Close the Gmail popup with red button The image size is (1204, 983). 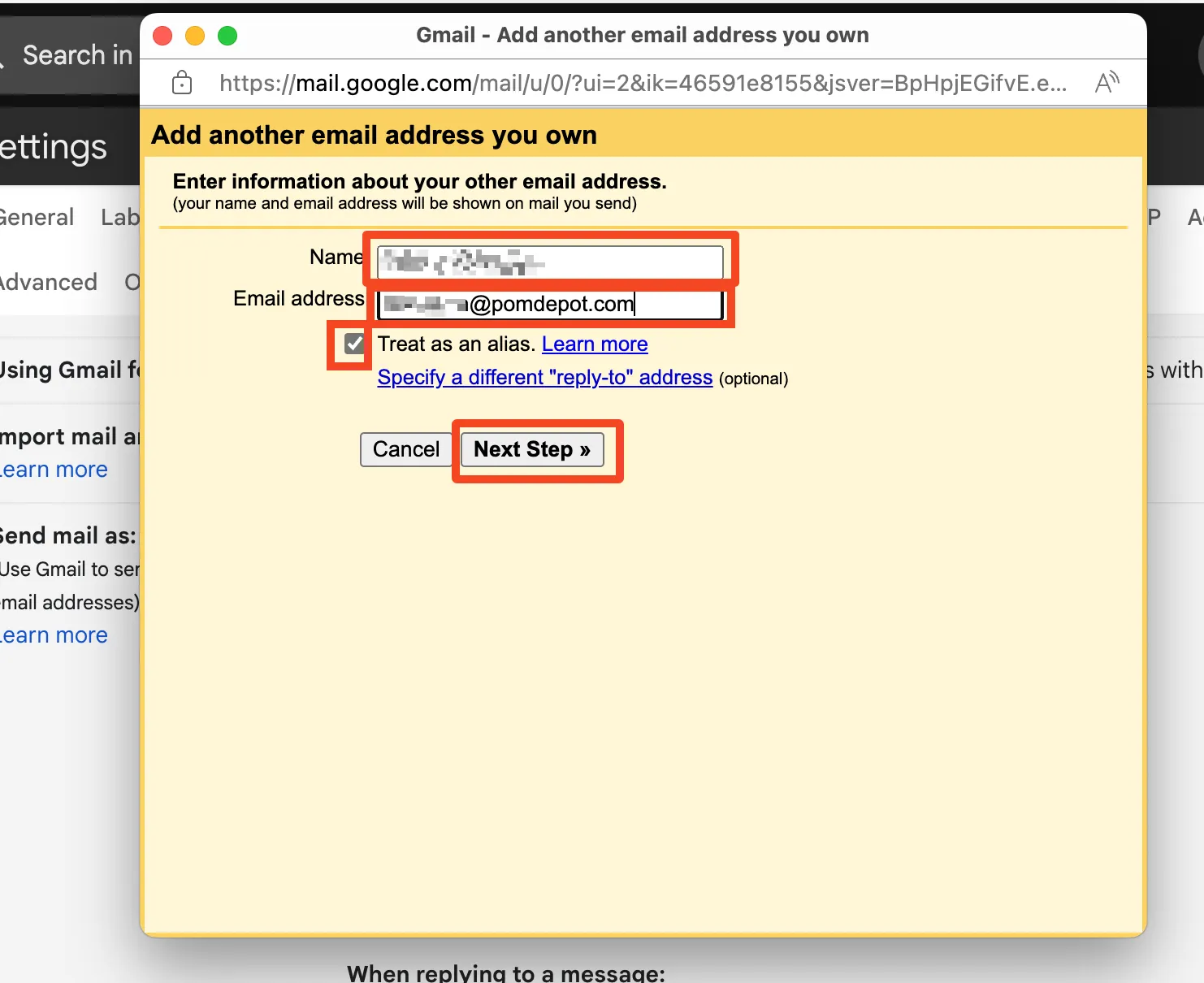tap(162, 36)
